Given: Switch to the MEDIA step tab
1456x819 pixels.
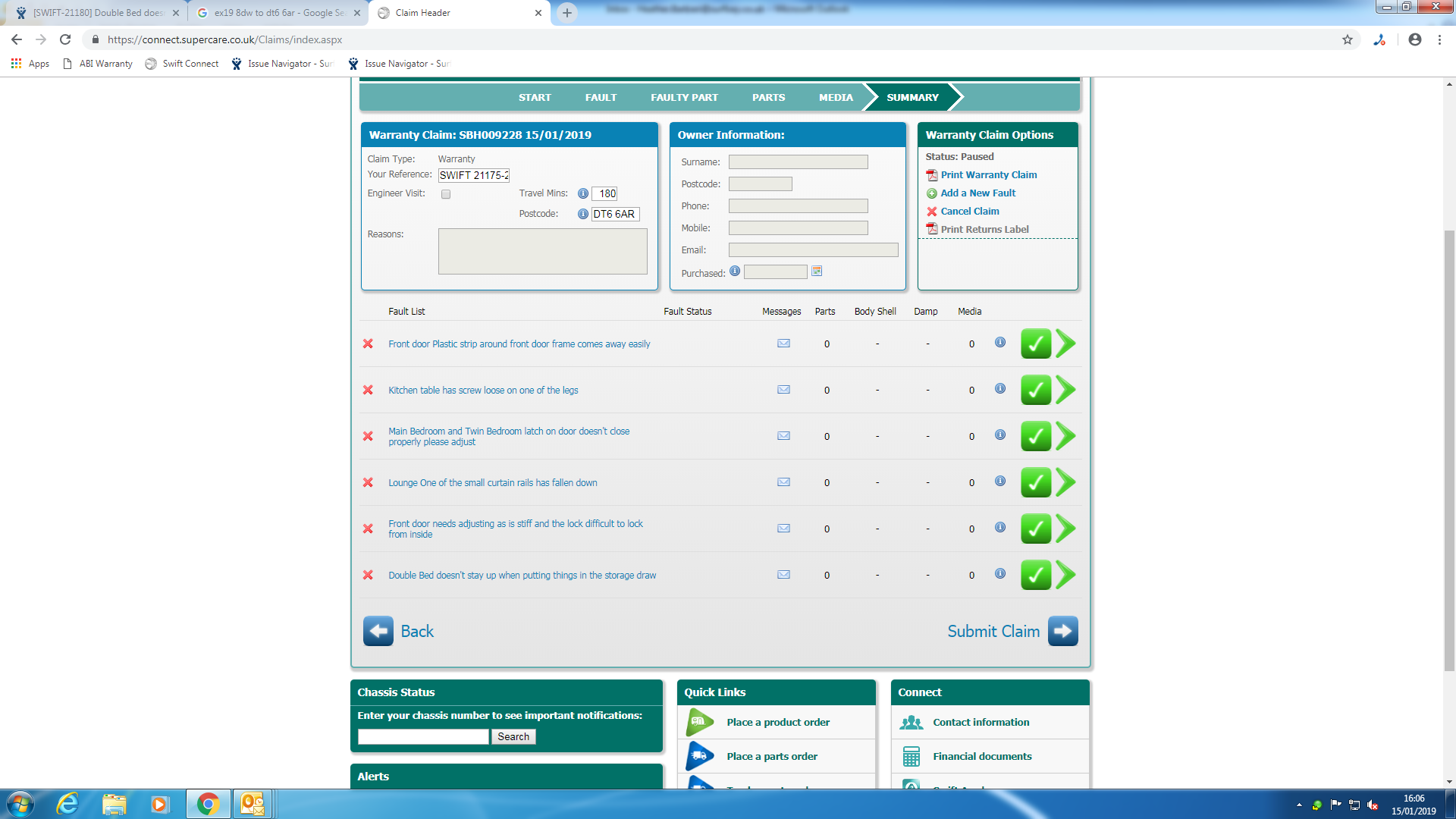Looking at the screenshot, I should (836, 97).
